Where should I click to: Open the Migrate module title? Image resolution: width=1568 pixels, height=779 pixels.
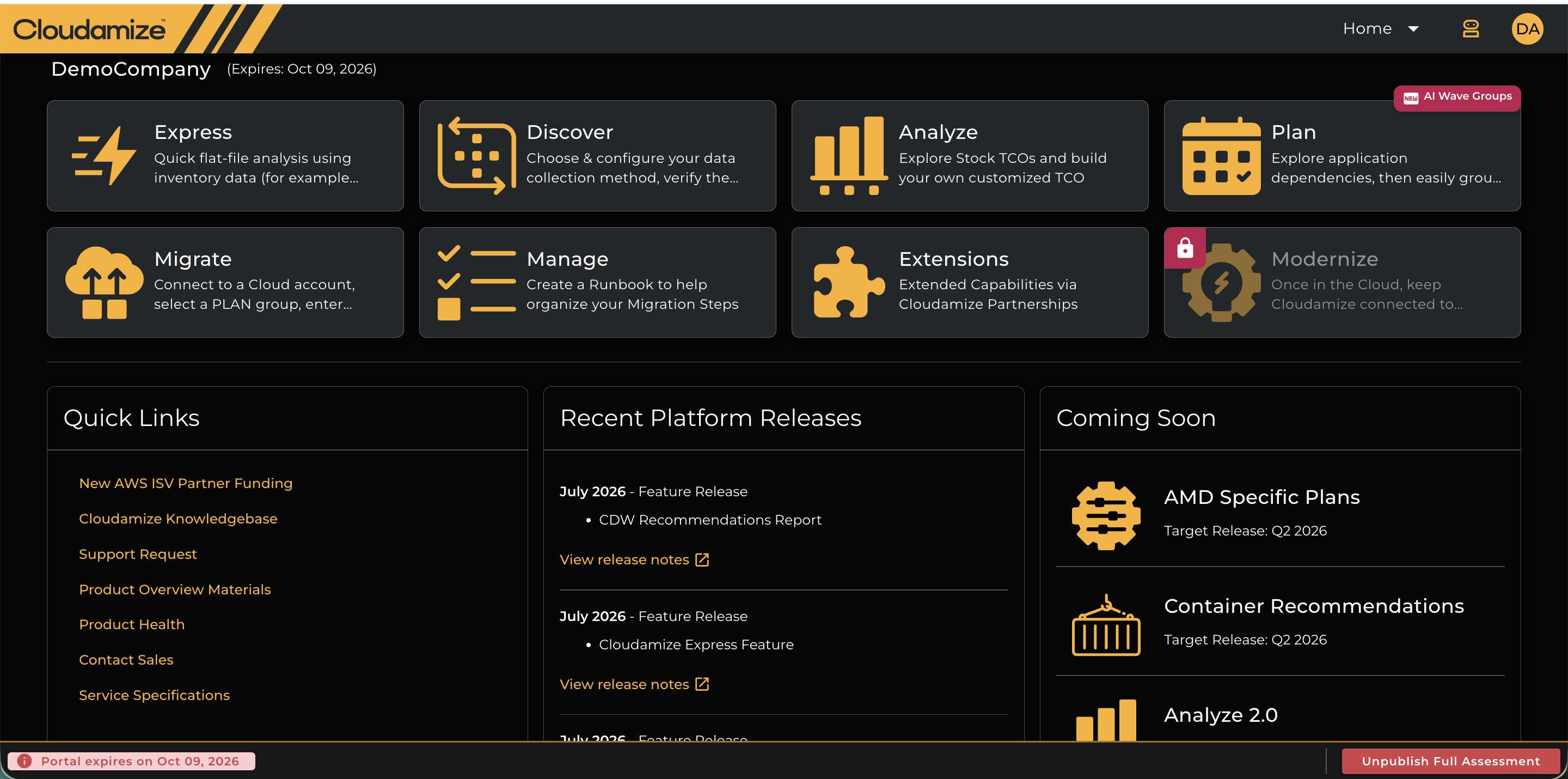click(193, 259)
